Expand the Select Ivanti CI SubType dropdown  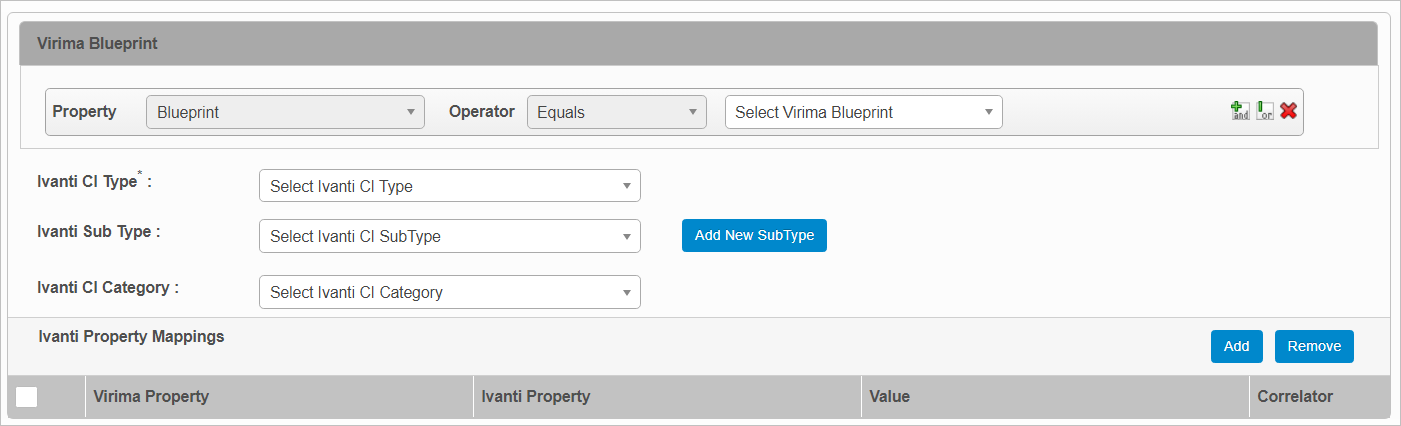[449, 237]
